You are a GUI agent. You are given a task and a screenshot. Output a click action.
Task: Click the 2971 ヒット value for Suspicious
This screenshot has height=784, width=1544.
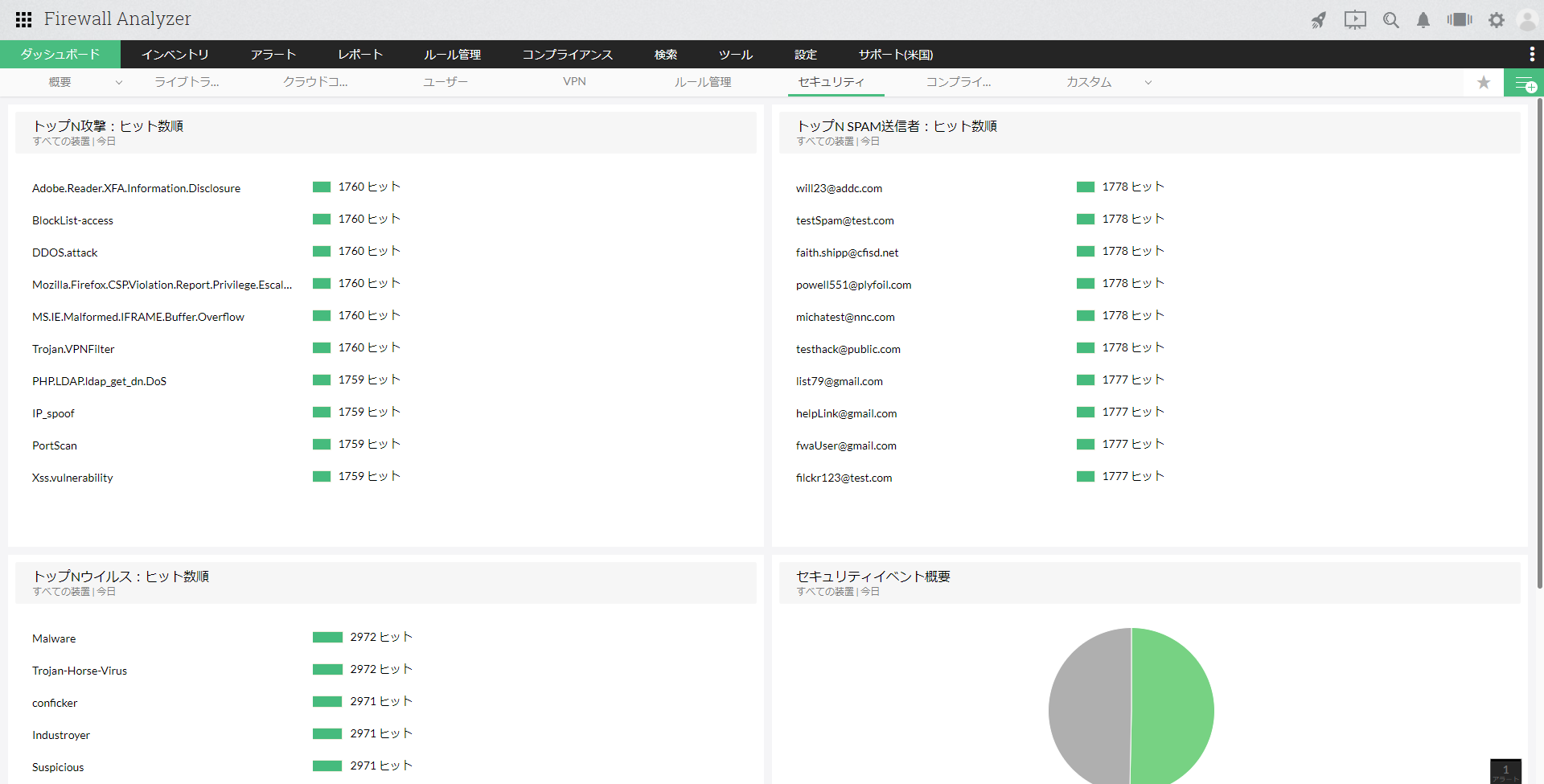pos(381,766)
